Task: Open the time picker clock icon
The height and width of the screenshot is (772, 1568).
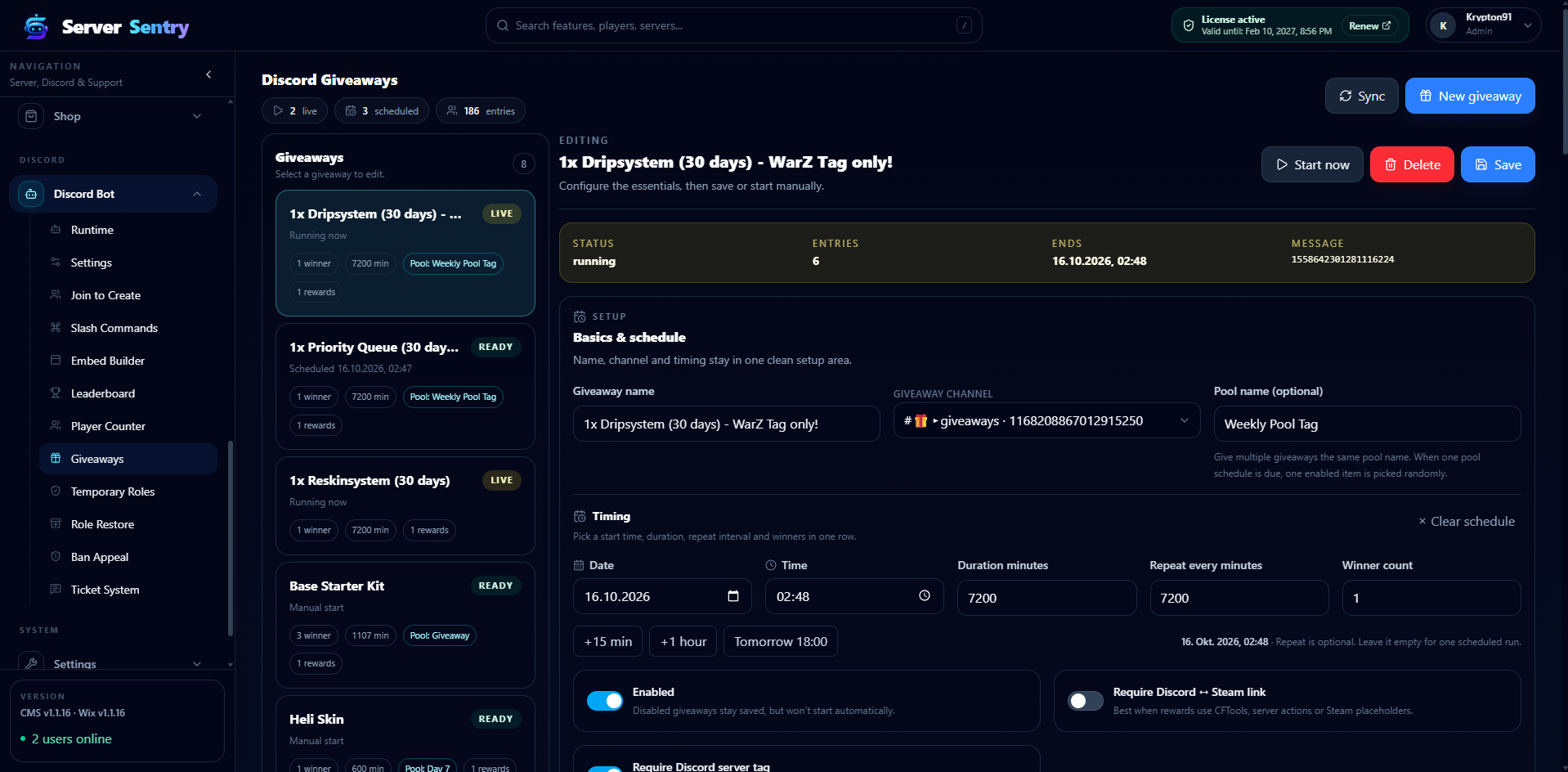Action: coord(925,596)
